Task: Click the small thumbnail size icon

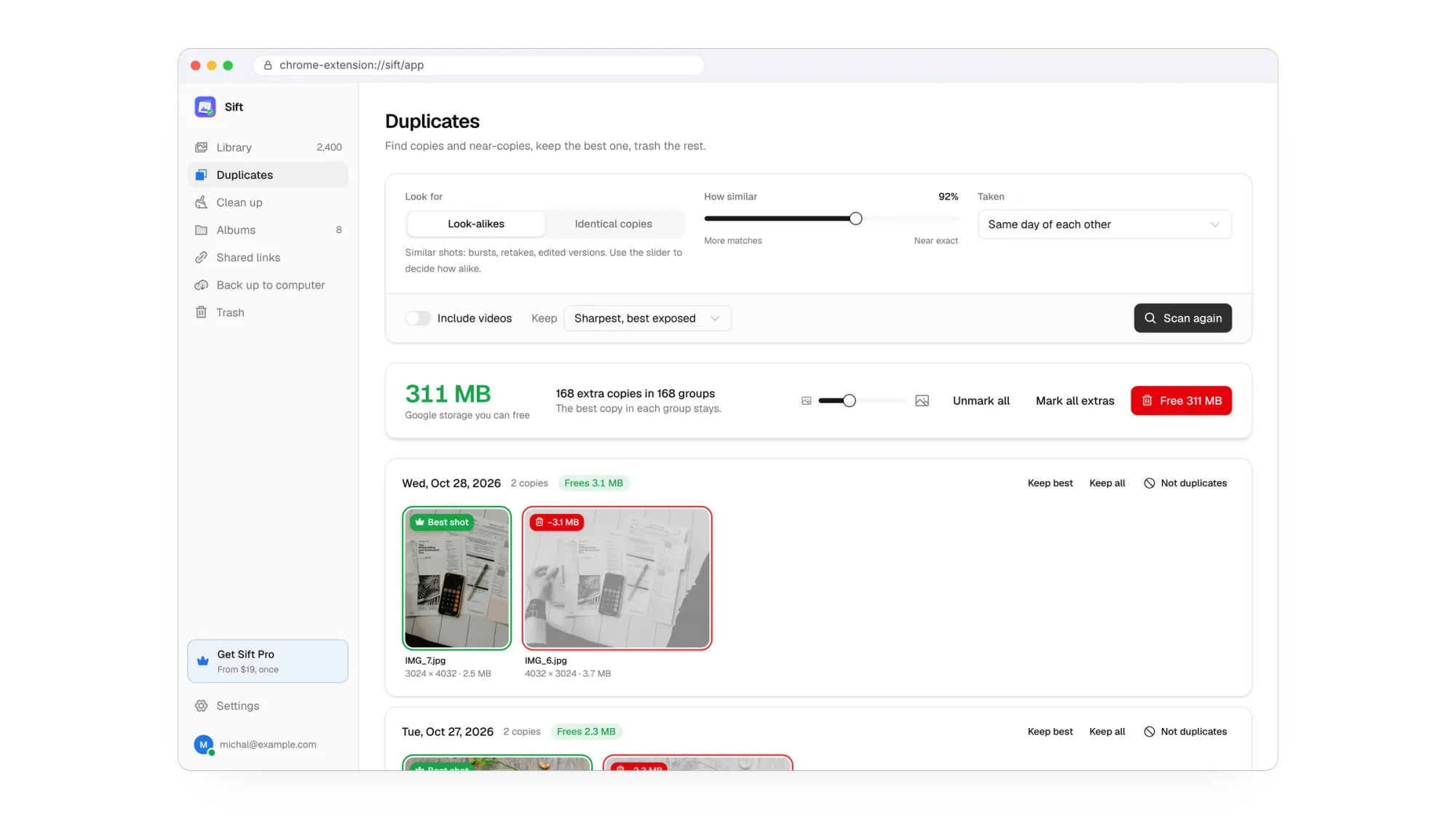Action: (807, 401)
